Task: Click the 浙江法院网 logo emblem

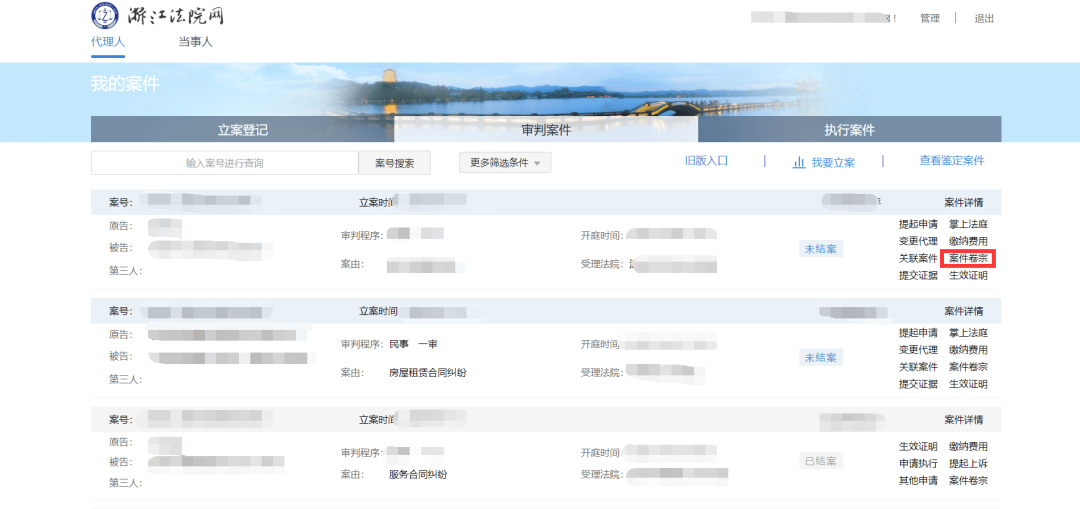Action: pos(104,14)
